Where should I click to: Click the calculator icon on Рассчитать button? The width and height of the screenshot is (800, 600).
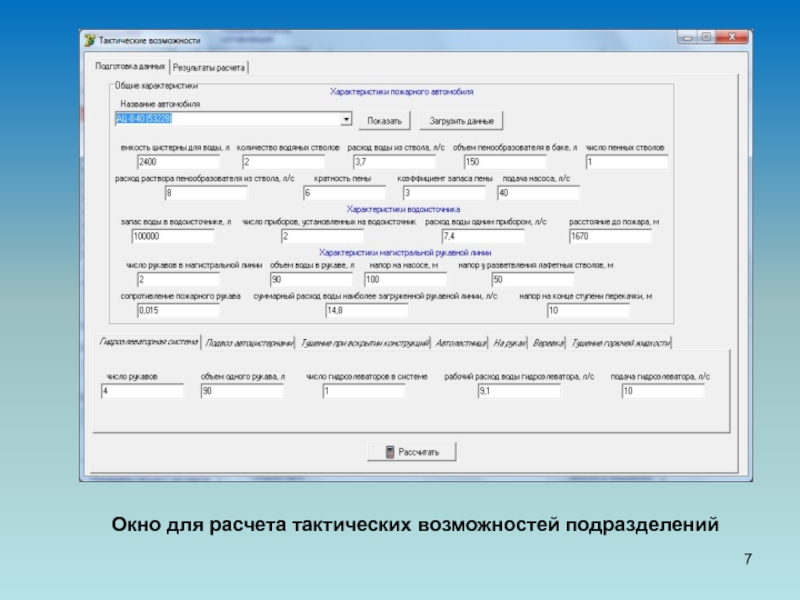click(390, 452)
